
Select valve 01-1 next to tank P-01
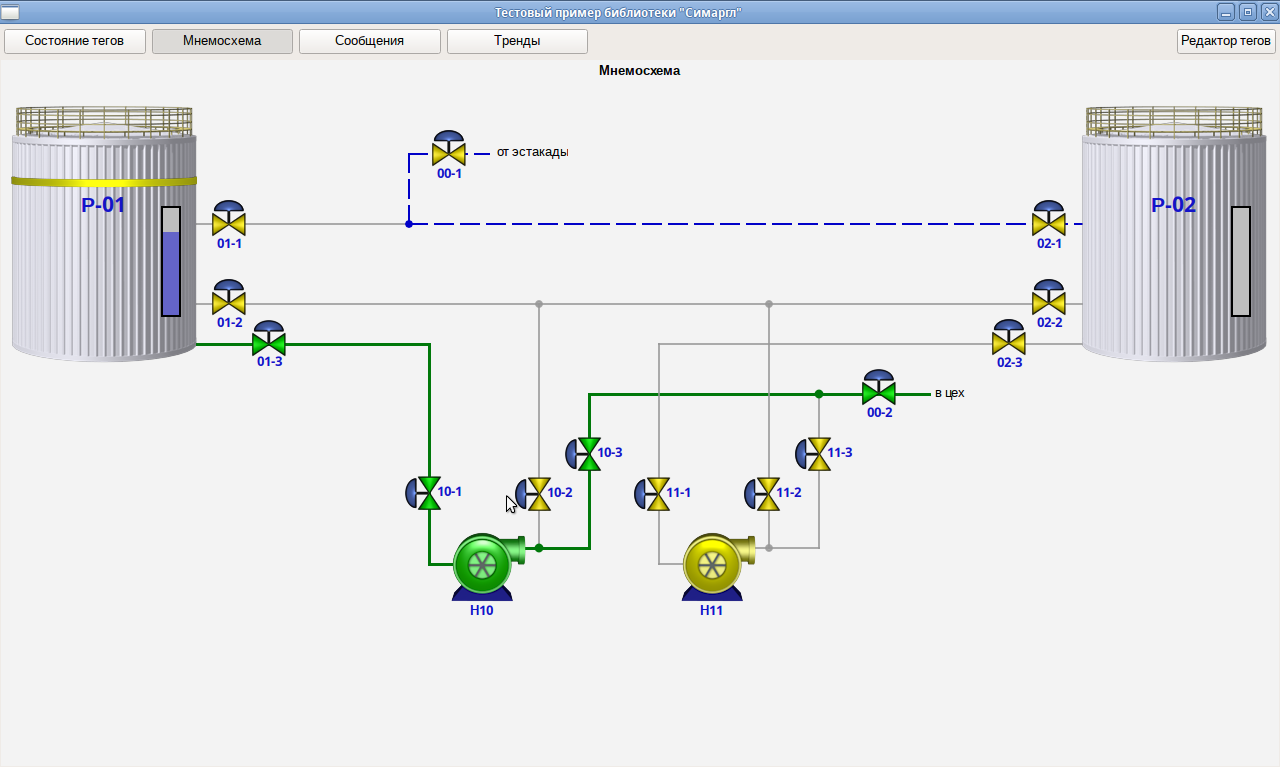tap(229, 218)
